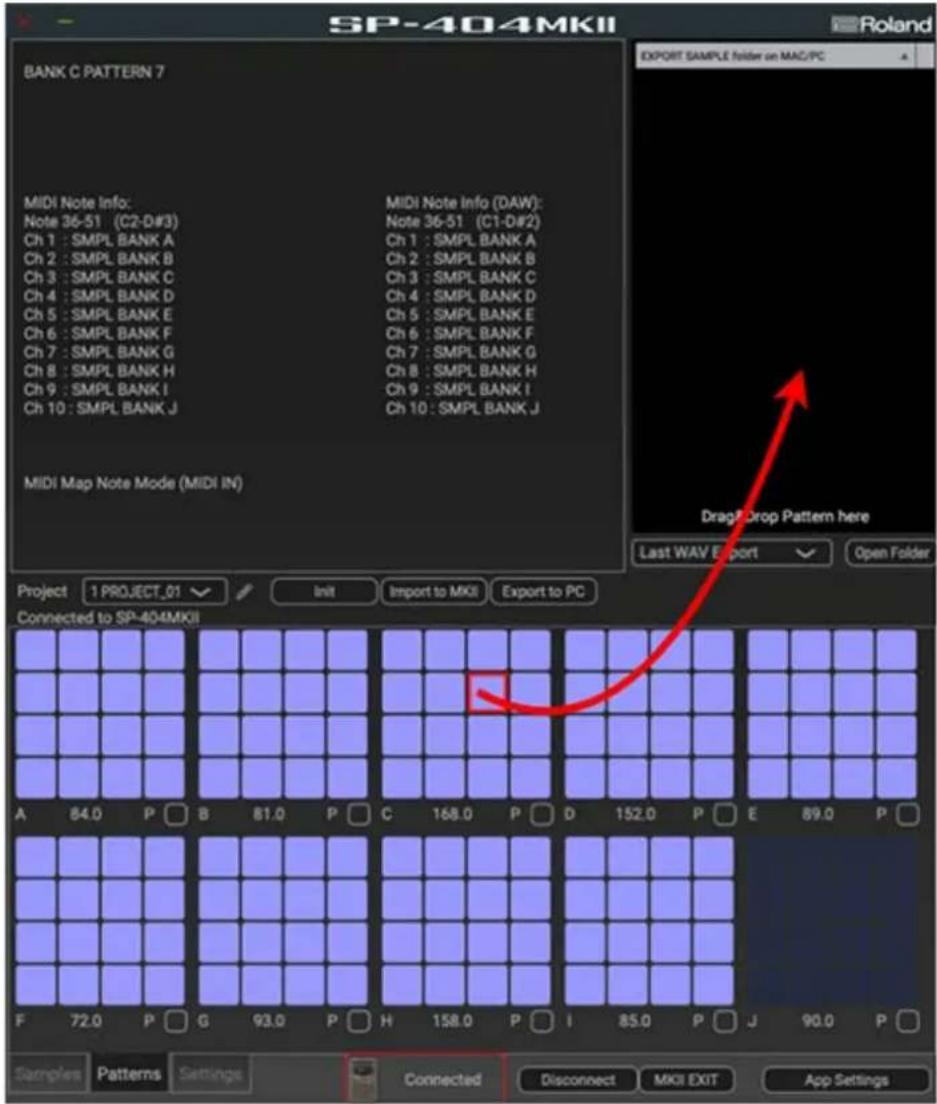The image size is (937, 1104).
Task: Click the bank G tempo value 93.0
Action: (x=269, y=1021)
